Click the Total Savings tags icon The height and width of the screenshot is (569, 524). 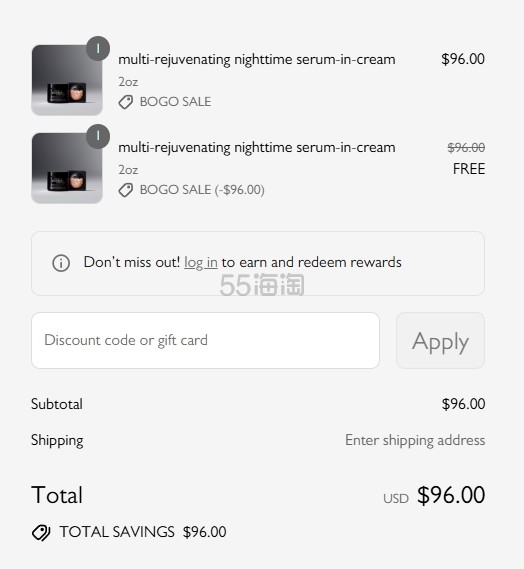(x=41, y=532)
